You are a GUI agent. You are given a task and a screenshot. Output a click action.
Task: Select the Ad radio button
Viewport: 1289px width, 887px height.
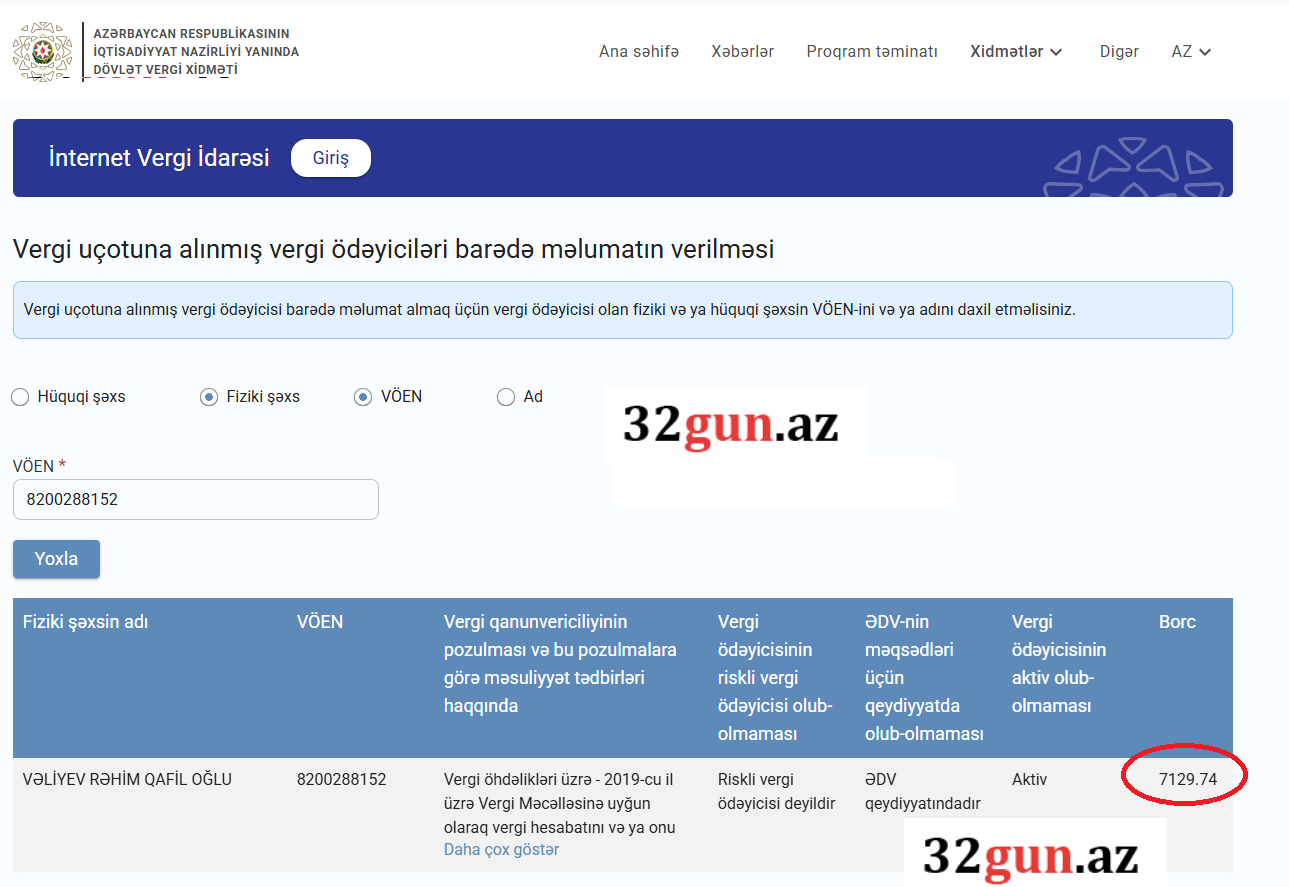[506, 397]
